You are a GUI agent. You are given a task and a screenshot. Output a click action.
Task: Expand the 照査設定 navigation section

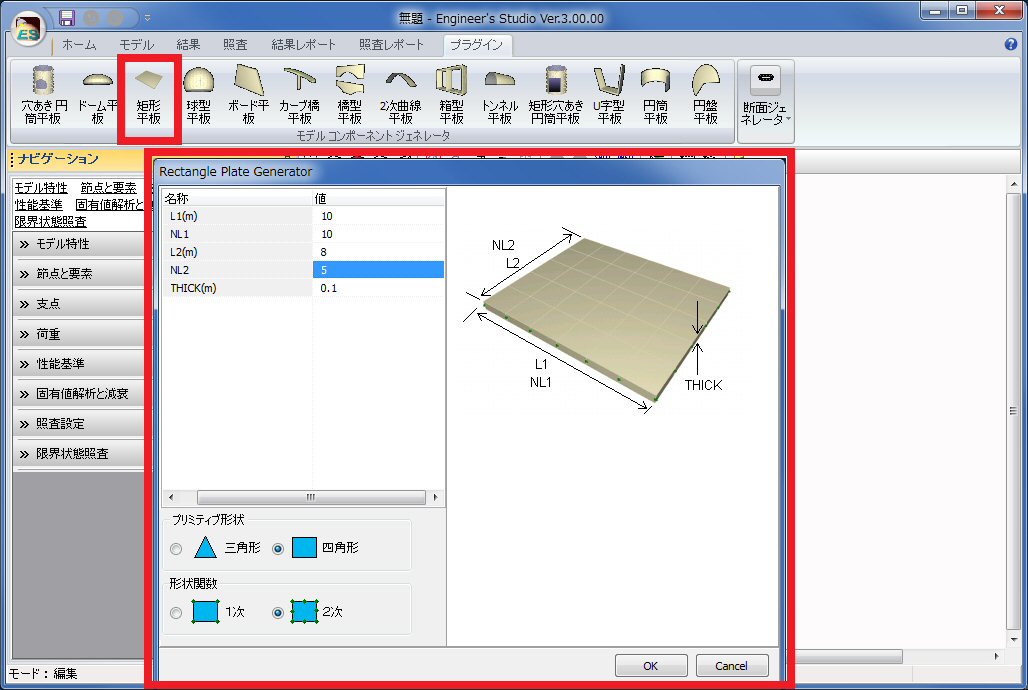pos(79,424)
